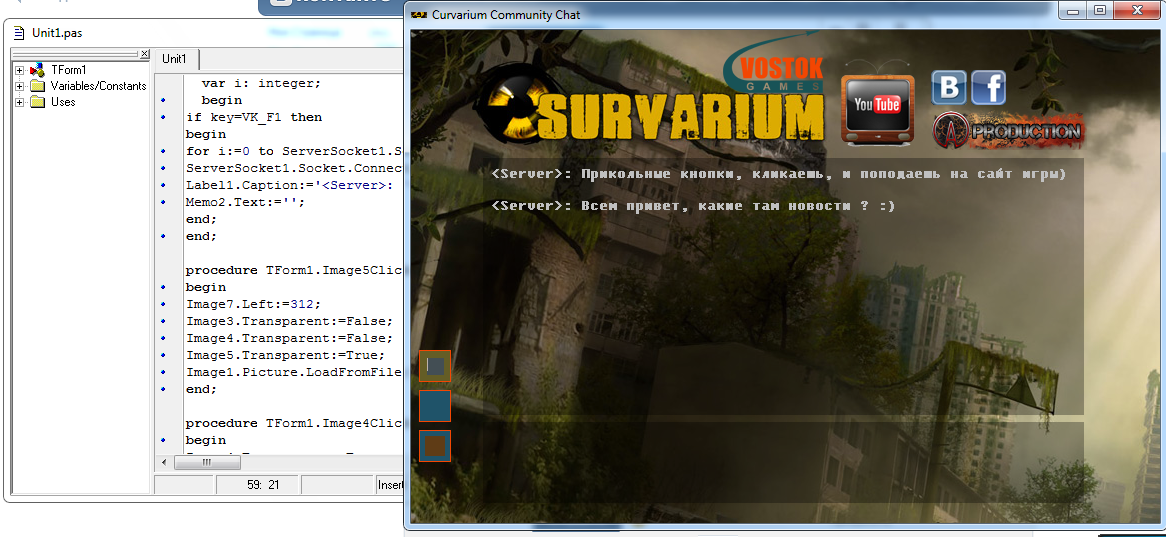The width and height of the screenshot is (1166, 537).
Task: Click the 'Label1.Caption' code line
Action: pyautogui.click(x=289, y=185)
